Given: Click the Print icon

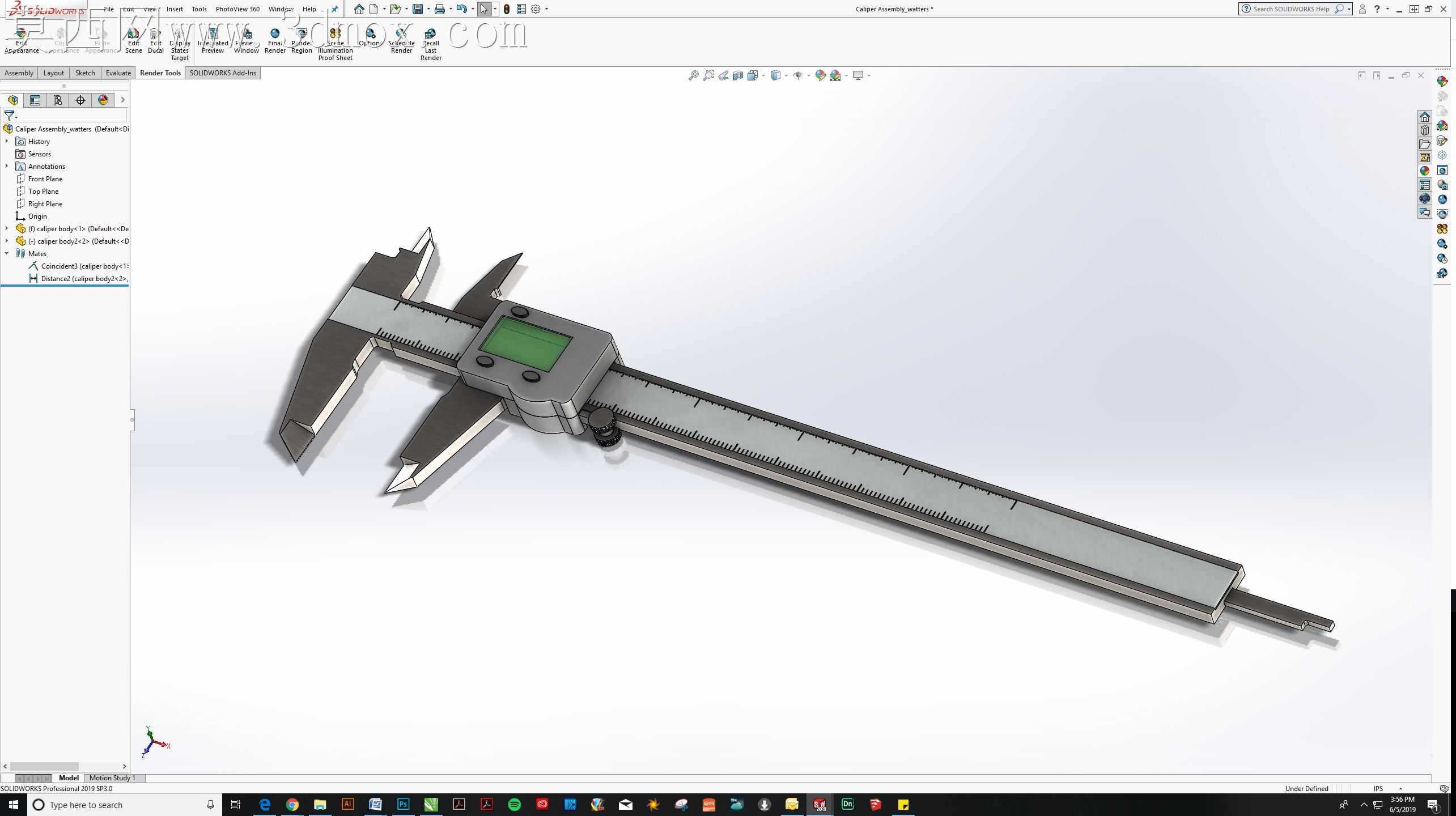Looking at the screenshot, I should (x=439, y=9).
